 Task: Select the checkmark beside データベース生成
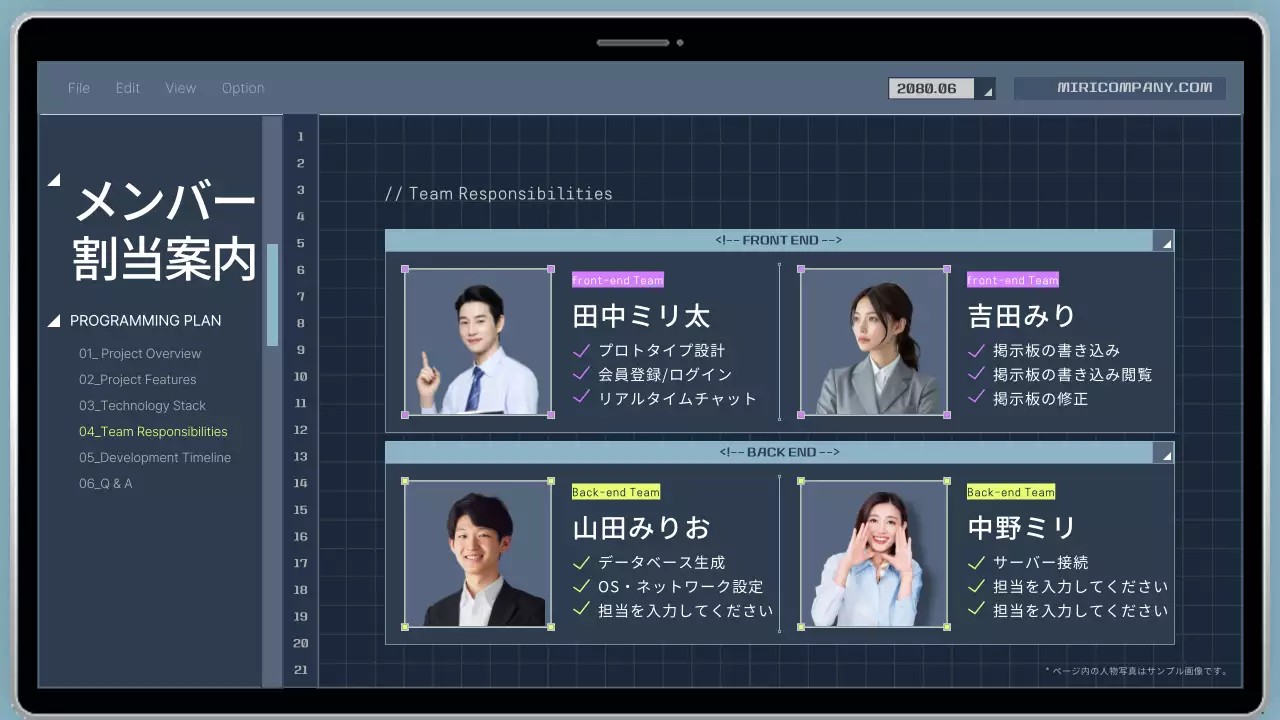click(x=581, y=562)
